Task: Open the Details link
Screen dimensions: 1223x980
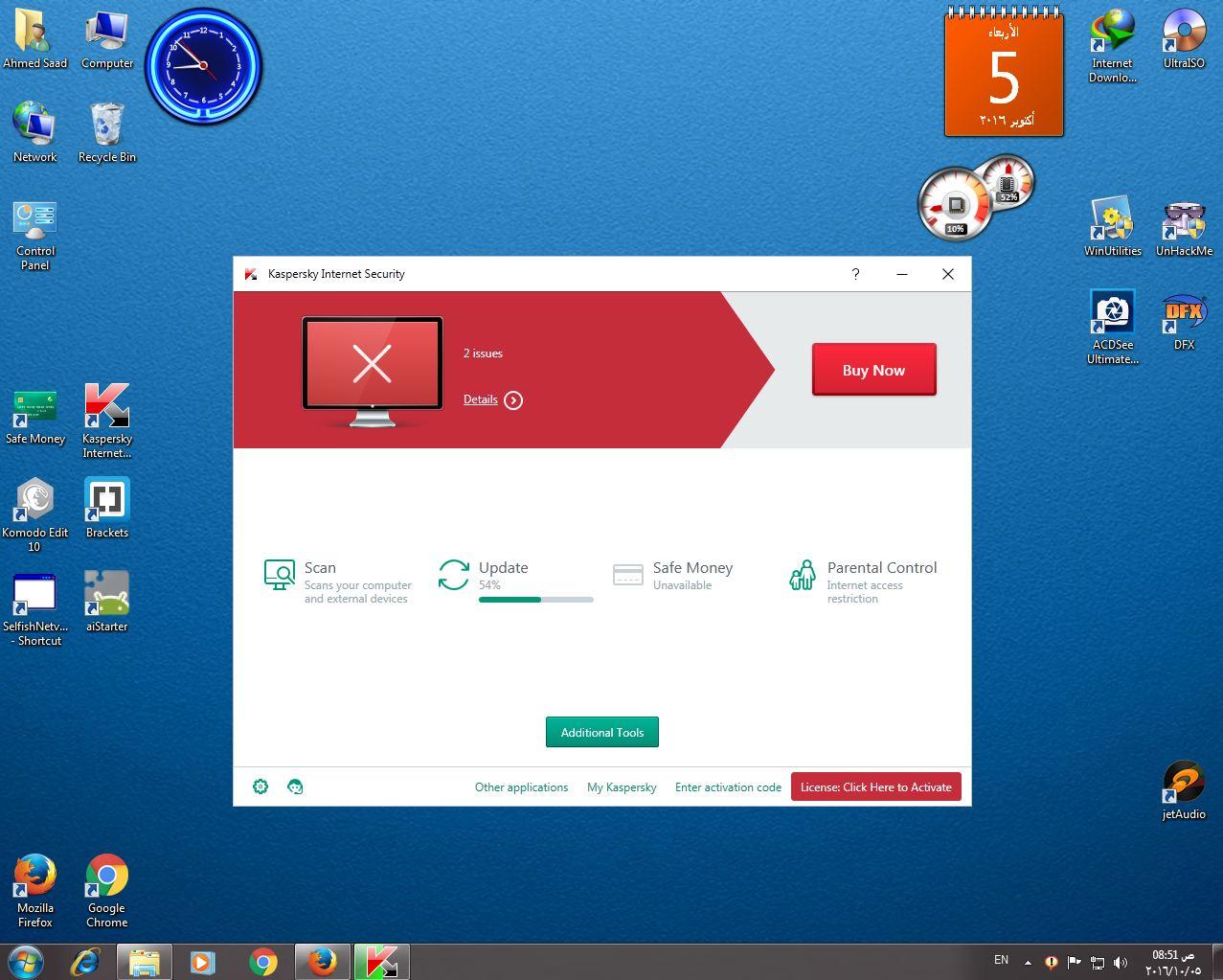Action: [480, 399]
